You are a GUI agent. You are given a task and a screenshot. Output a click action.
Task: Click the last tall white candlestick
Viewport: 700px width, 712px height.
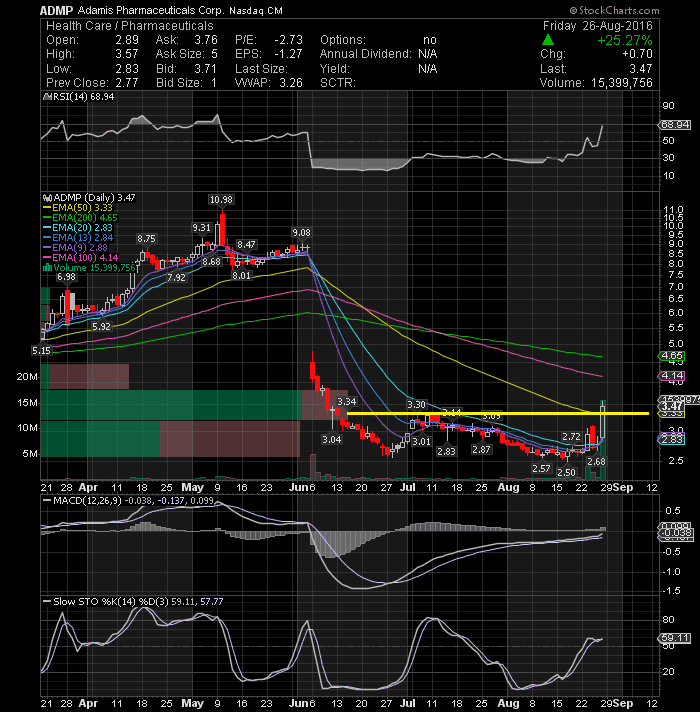603,422
